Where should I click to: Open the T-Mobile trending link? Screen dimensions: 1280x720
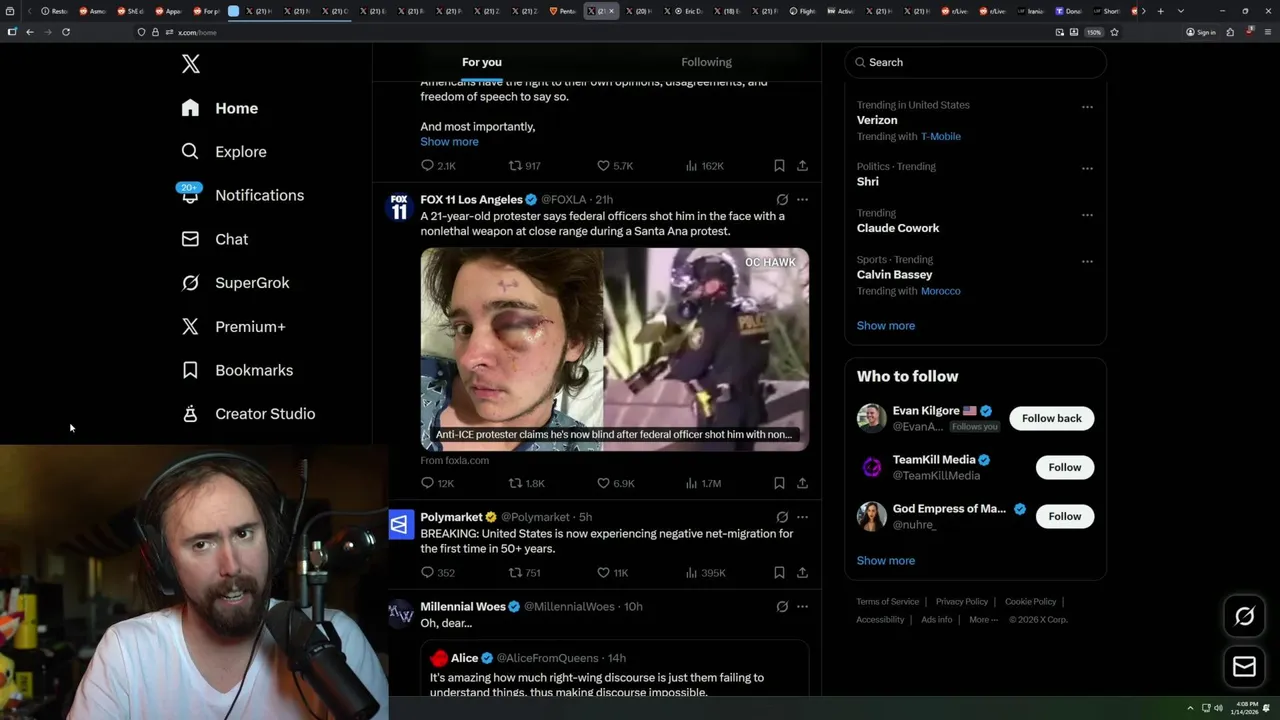(940, 137)
